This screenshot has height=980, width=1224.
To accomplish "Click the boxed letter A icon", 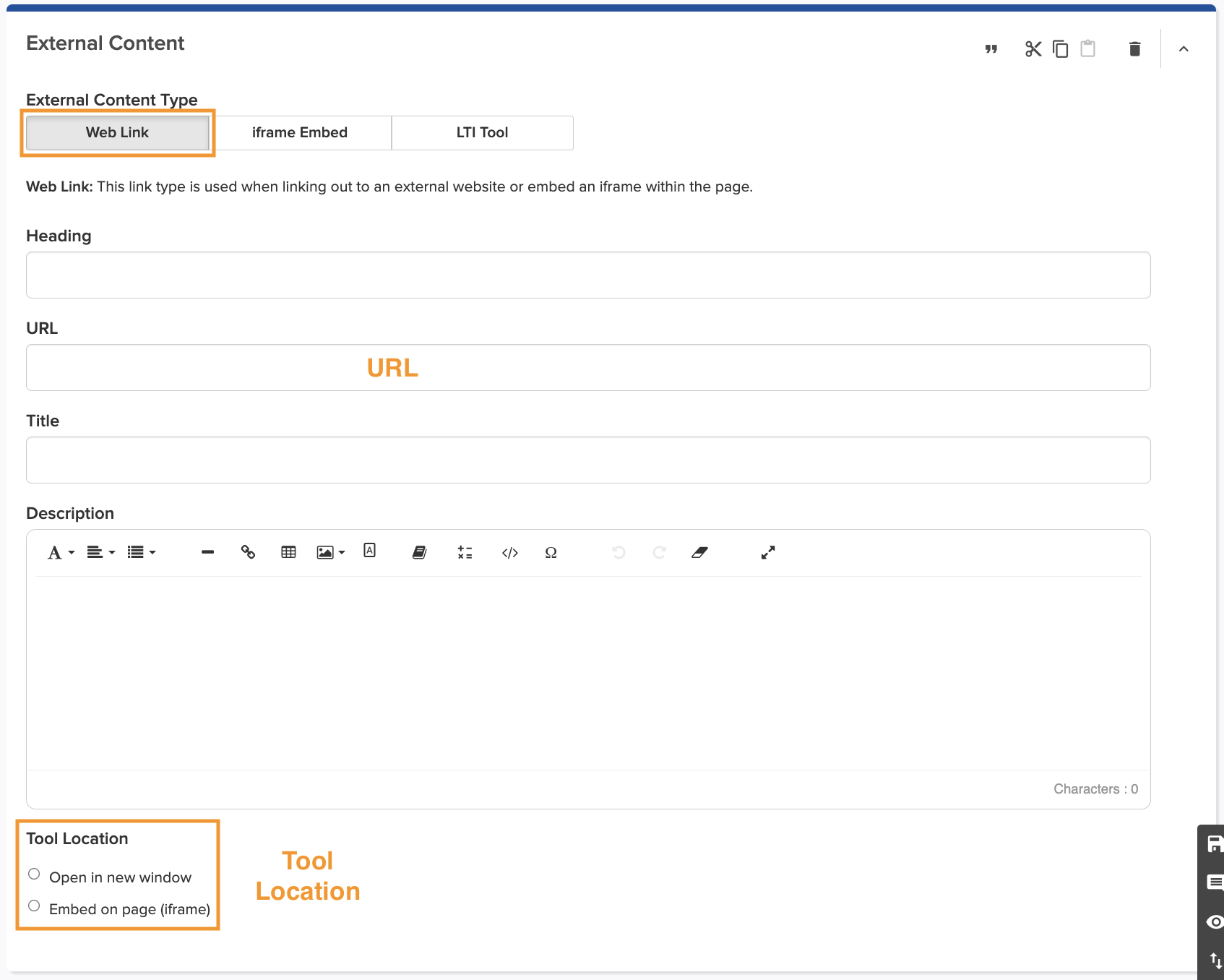I will tap(370, 551).
